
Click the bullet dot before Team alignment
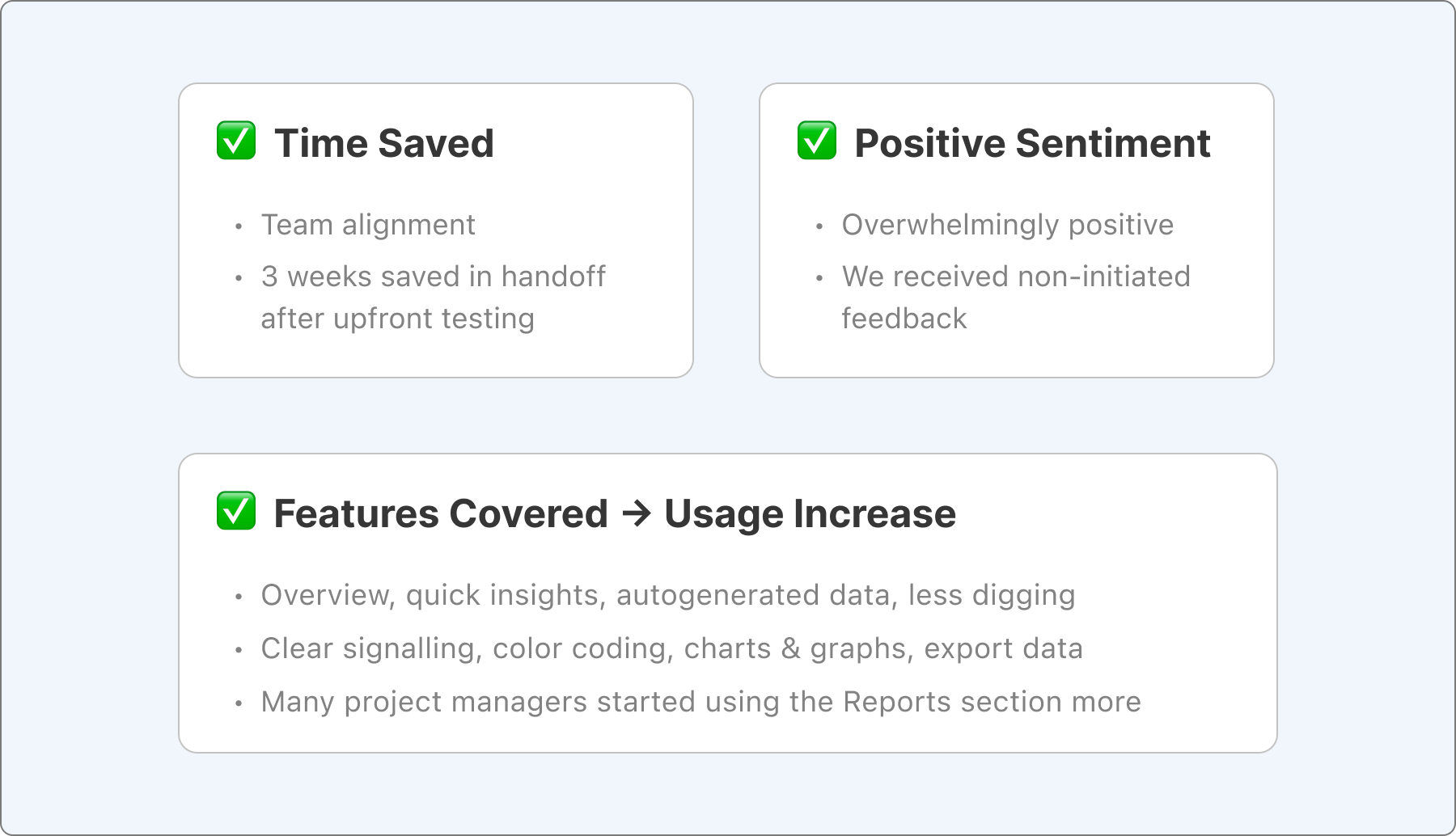239,226
